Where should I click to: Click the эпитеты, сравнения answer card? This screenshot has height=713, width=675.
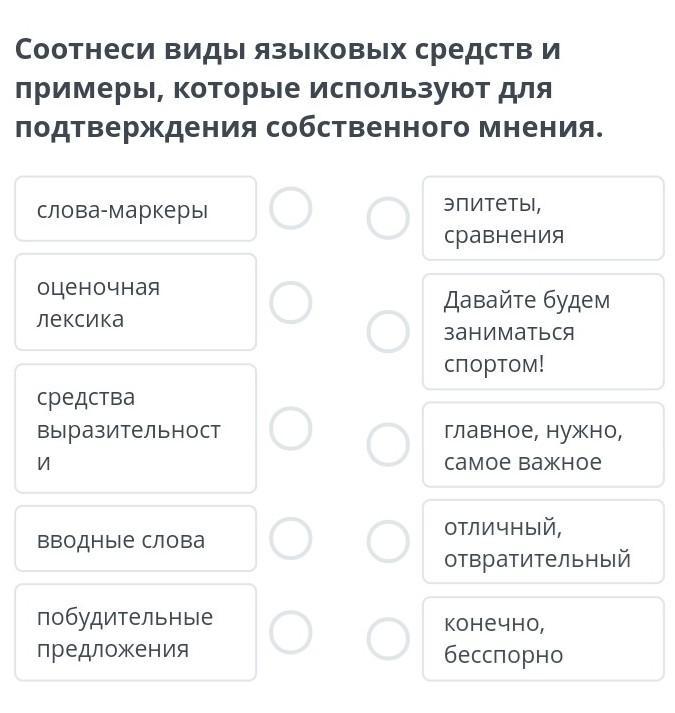[544, 218]
